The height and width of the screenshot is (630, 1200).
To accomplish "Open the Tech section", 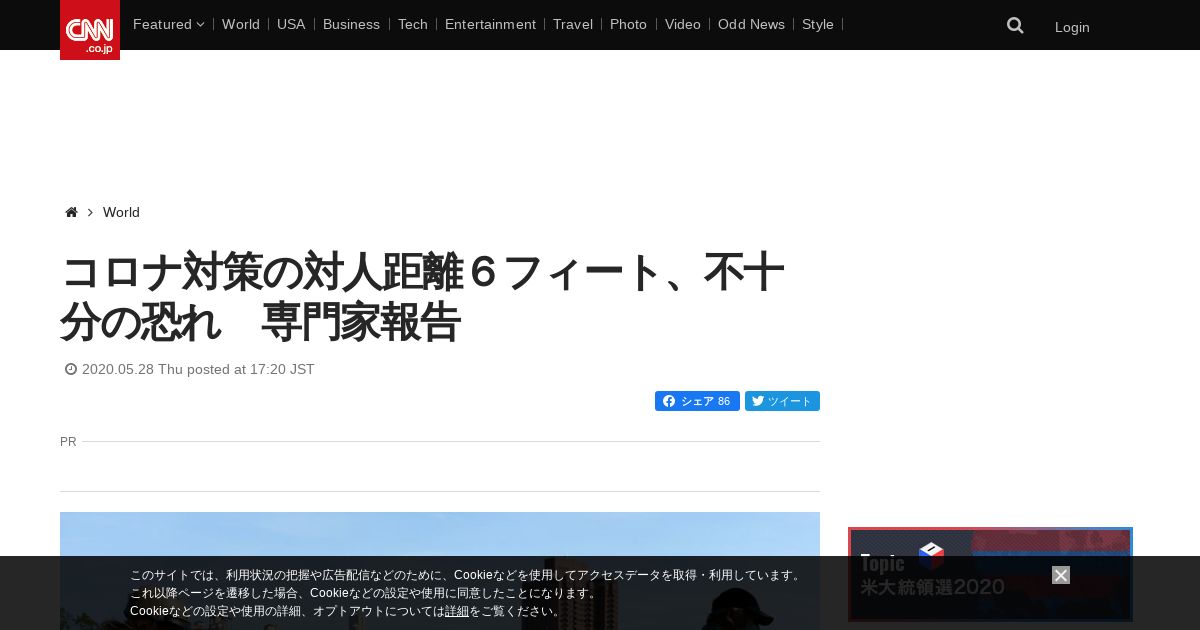I will click(412, 24).
